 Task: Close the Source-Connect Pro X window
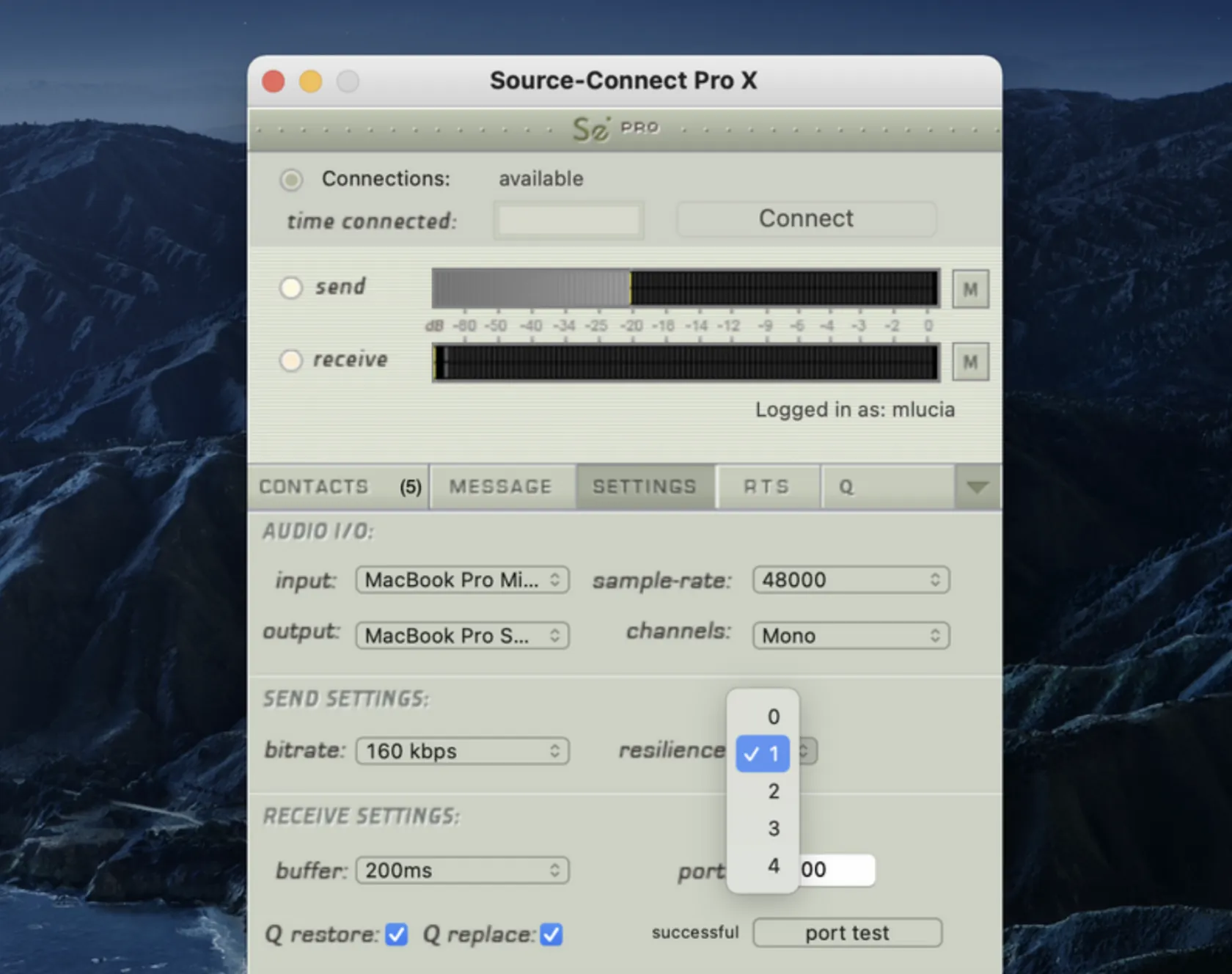click(x=274, y=81)
